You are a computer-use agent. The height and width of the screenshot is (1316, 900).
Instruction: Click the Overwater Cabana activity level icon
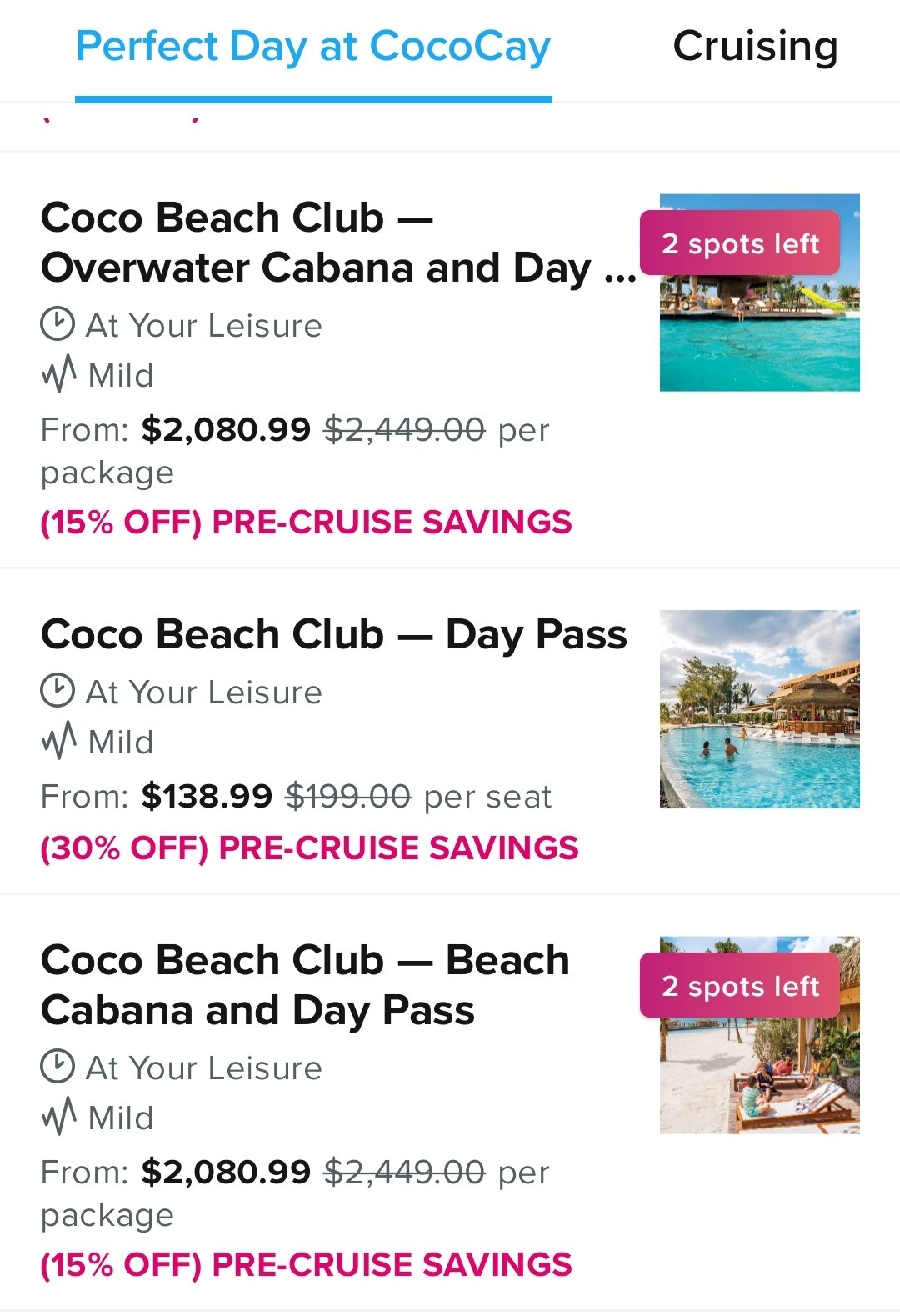[x=59, y=374]
